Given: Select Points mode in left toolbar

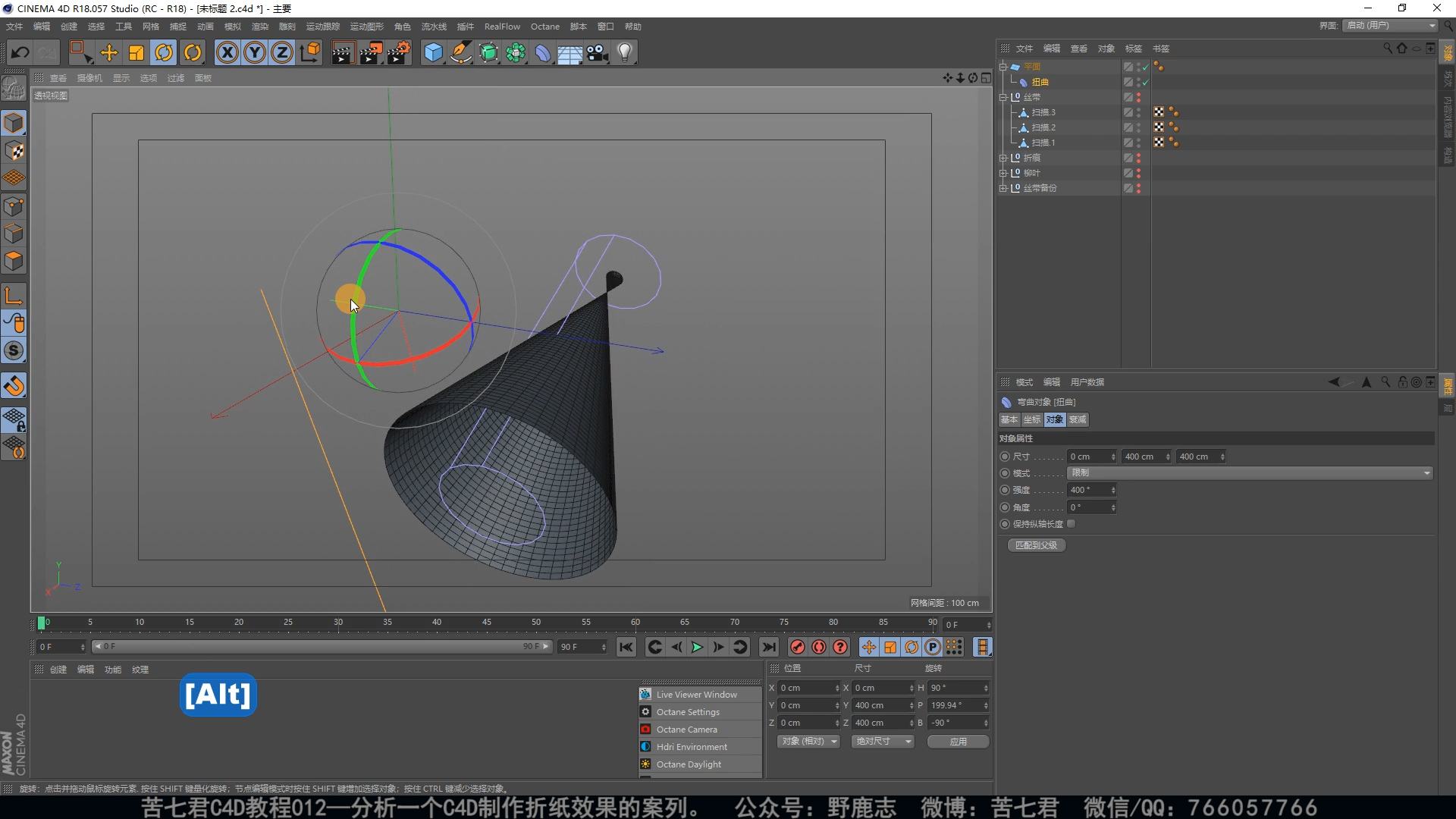Looking at the screenshot, I should [x=14, y=206].
